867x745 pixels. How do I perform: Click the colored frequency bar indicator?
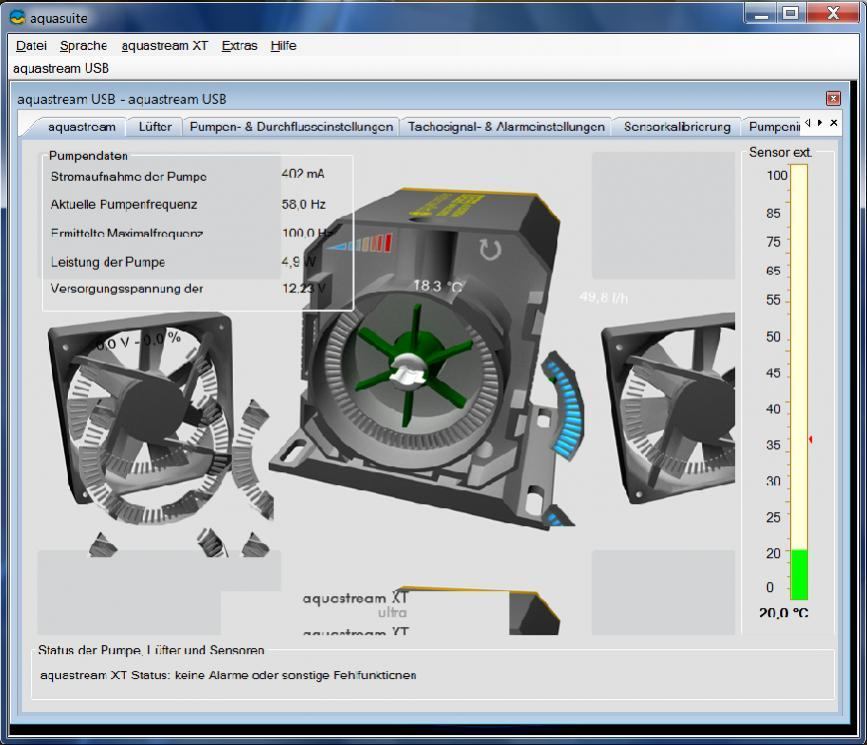coord(359,243)
